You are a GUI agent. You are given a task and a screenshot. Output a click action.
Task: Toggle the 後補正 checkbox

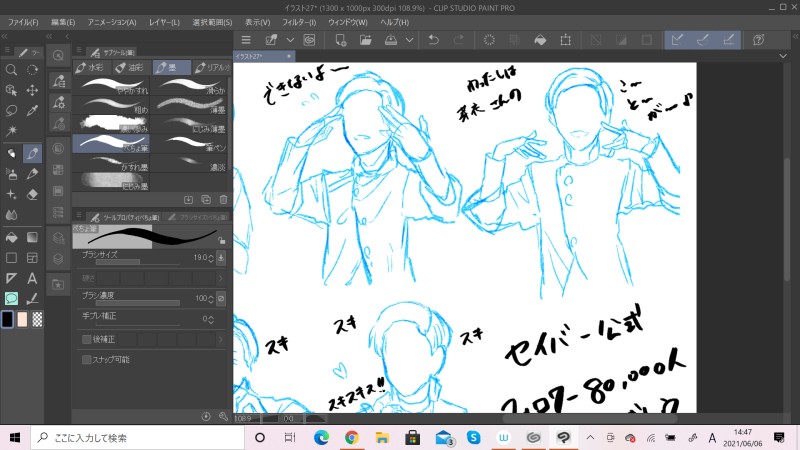[x=87, y=339]
